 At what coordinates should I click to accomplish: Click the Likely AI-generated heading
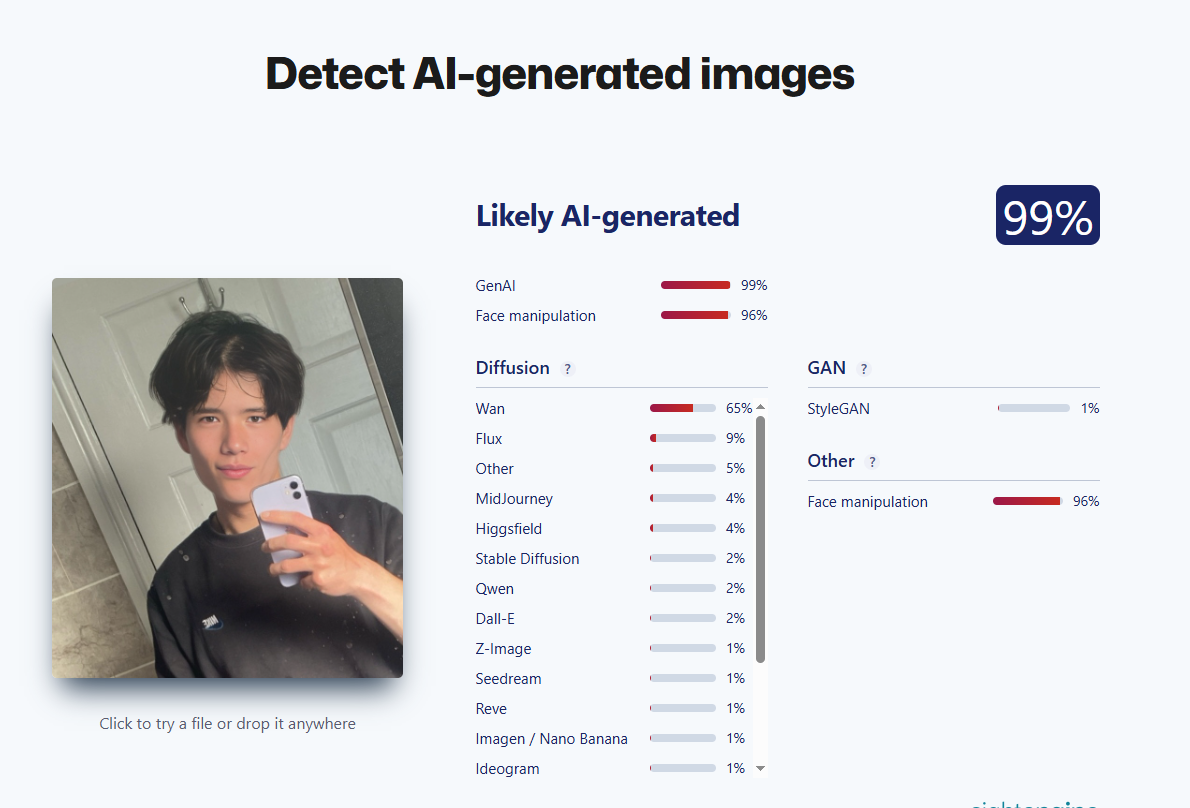tap(607, 216)
